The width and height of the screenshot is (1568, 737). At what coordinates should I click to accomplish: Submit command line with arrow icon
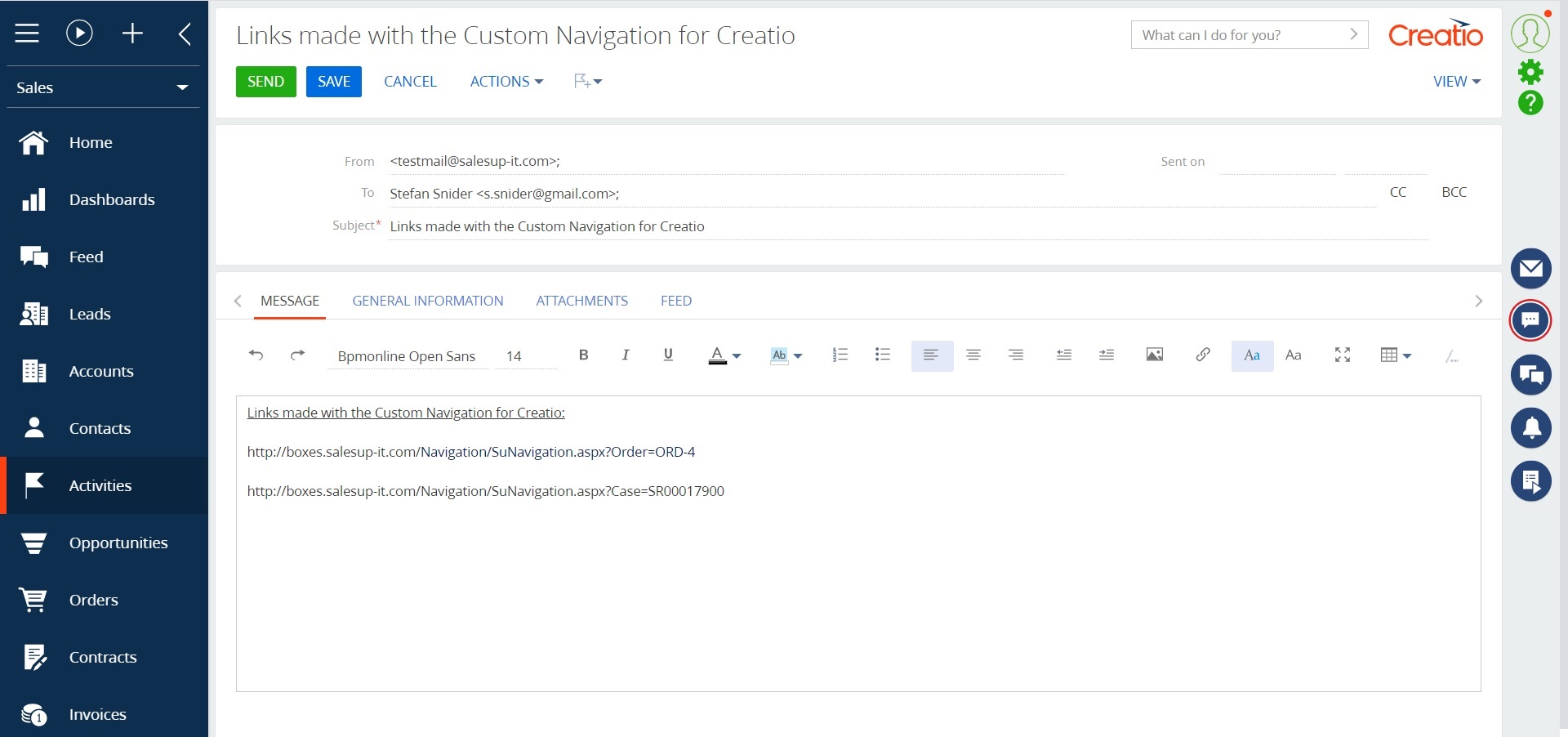[1354, 34]
